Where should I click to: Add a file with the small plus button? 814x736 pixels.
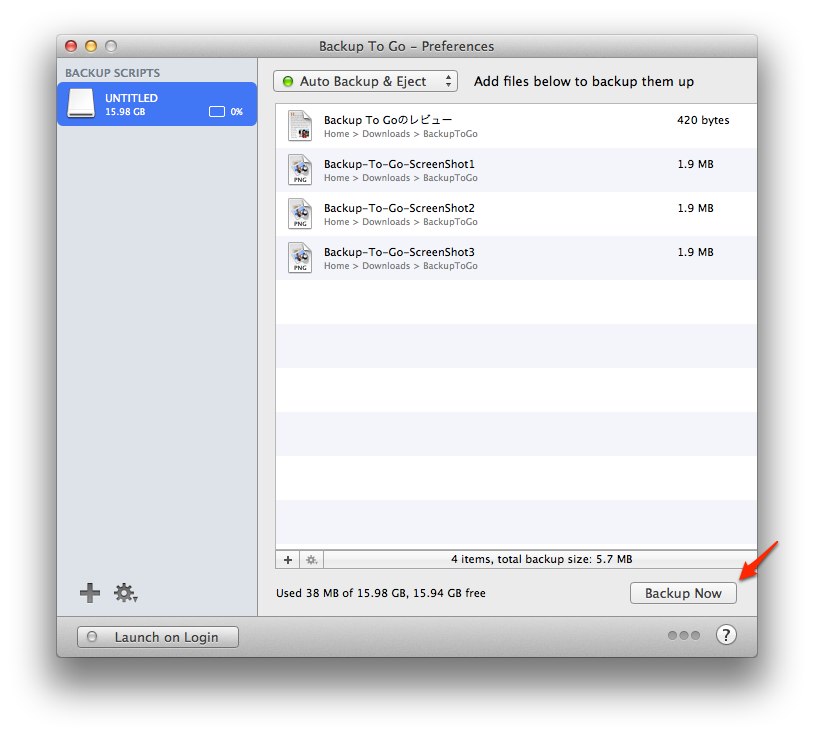288,560
